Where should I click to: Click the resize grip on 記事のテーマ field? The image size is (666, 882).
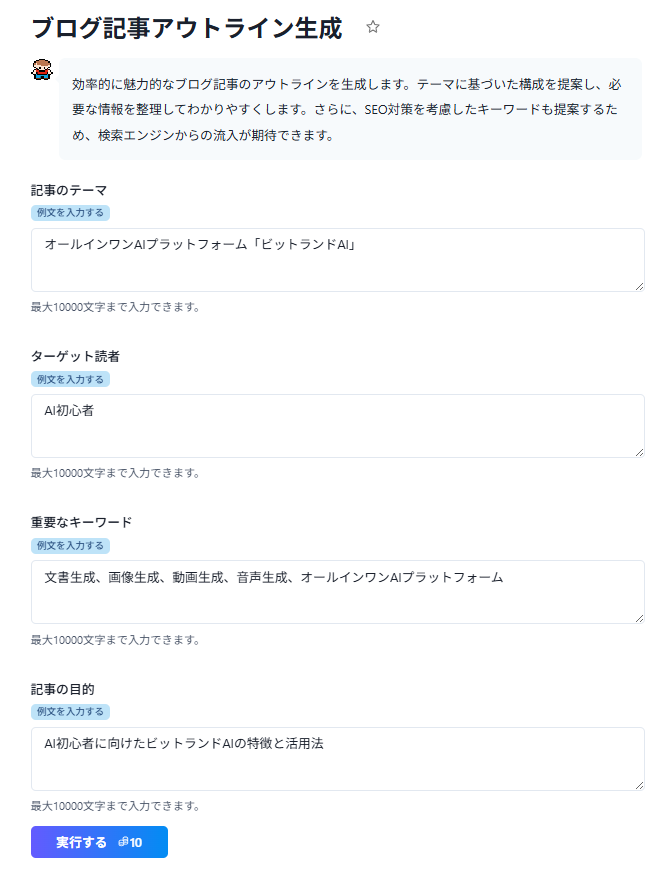640,287
